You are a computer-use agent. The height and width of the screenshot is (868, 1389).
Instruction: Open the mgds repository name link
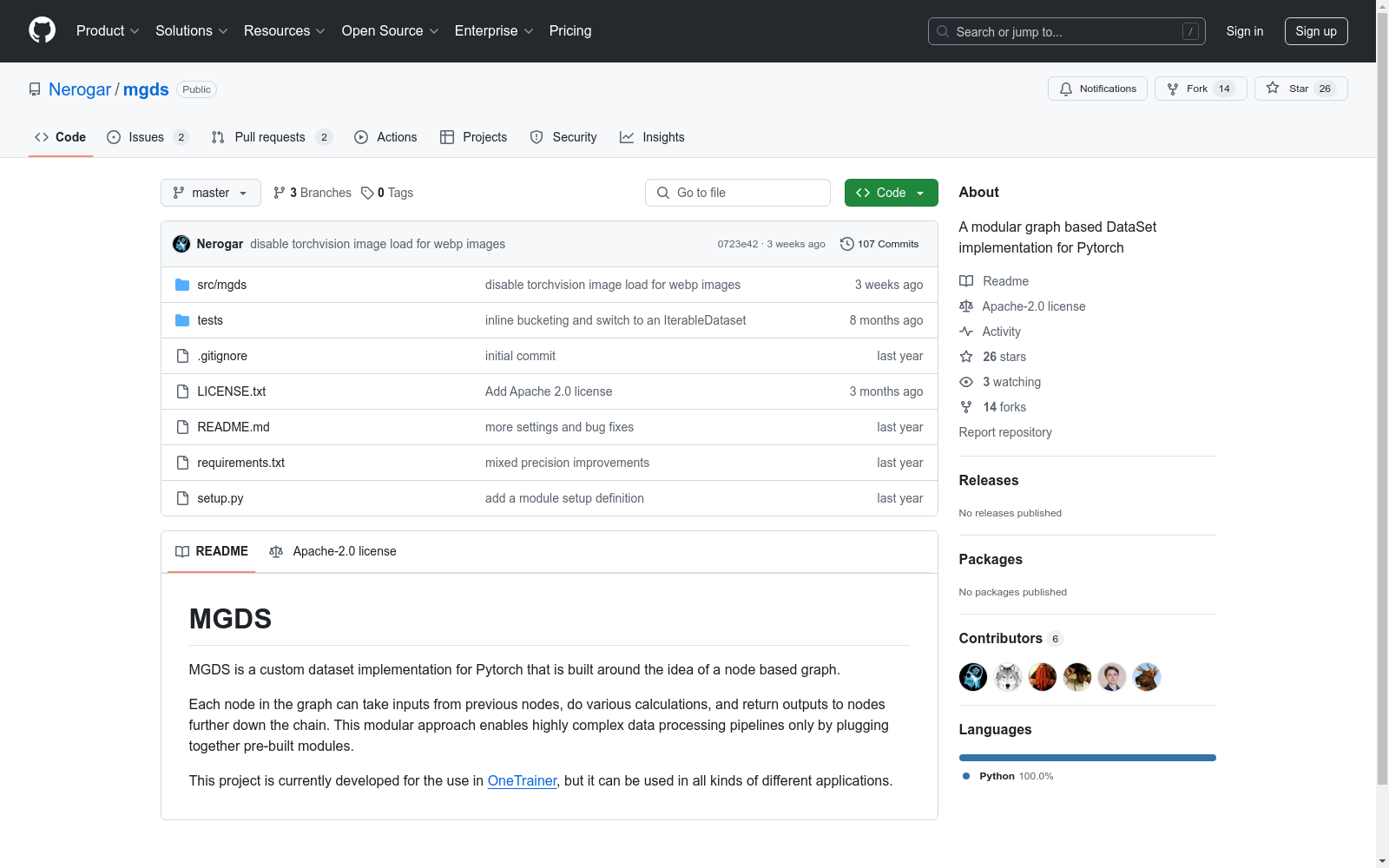(146, 89)
